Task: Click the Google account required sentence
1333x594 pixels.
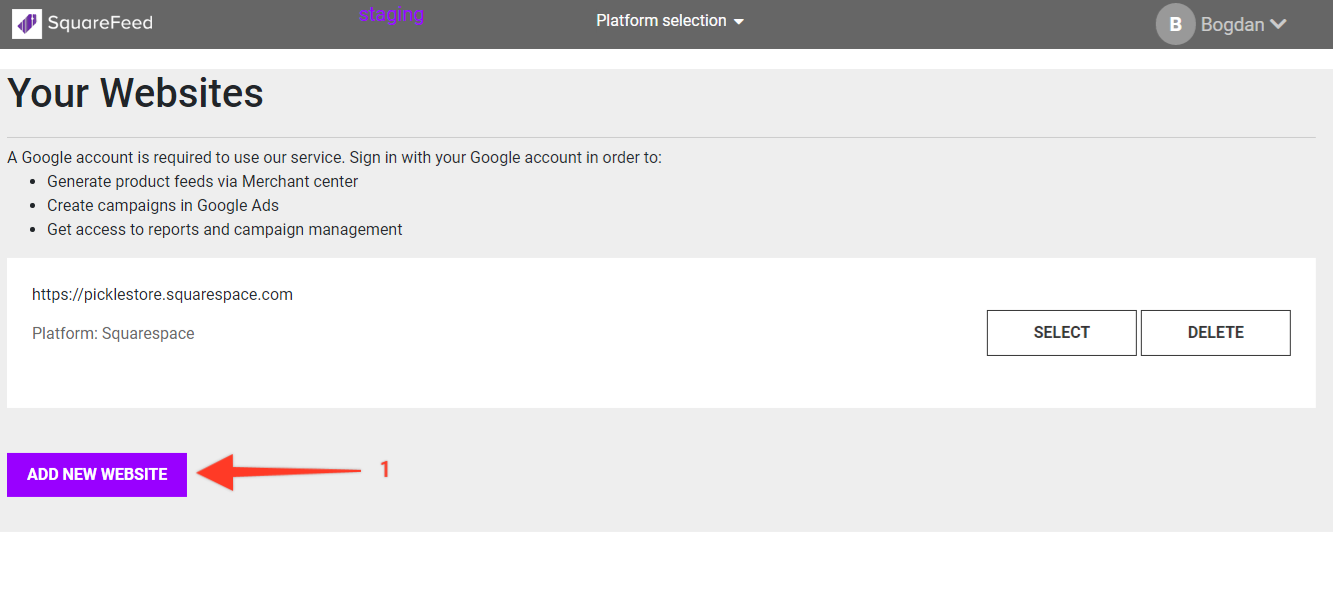Action: (x=334, y=157)
